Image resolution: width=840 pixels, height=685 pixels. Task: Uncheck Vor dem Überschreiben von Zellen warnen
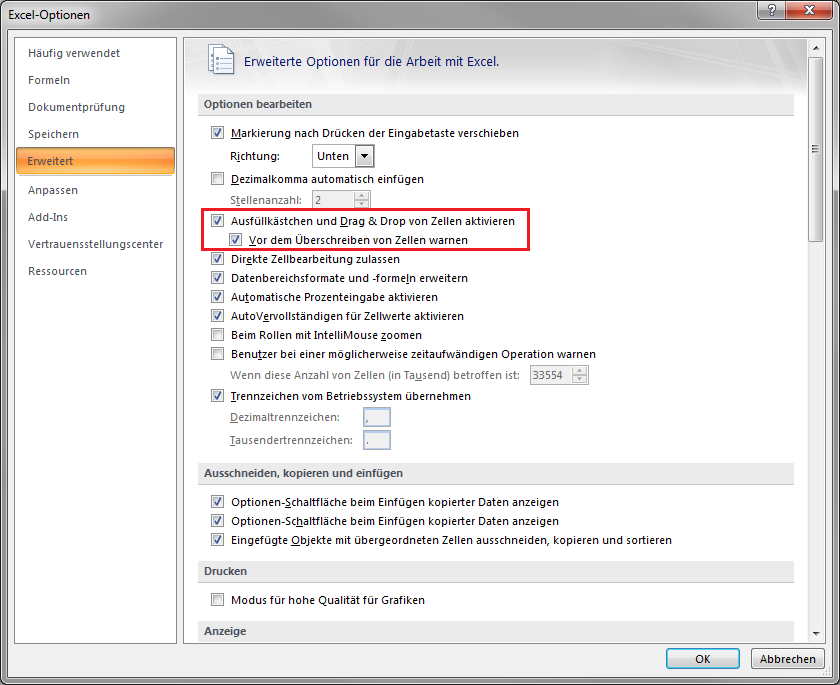(x=236, y=240)
